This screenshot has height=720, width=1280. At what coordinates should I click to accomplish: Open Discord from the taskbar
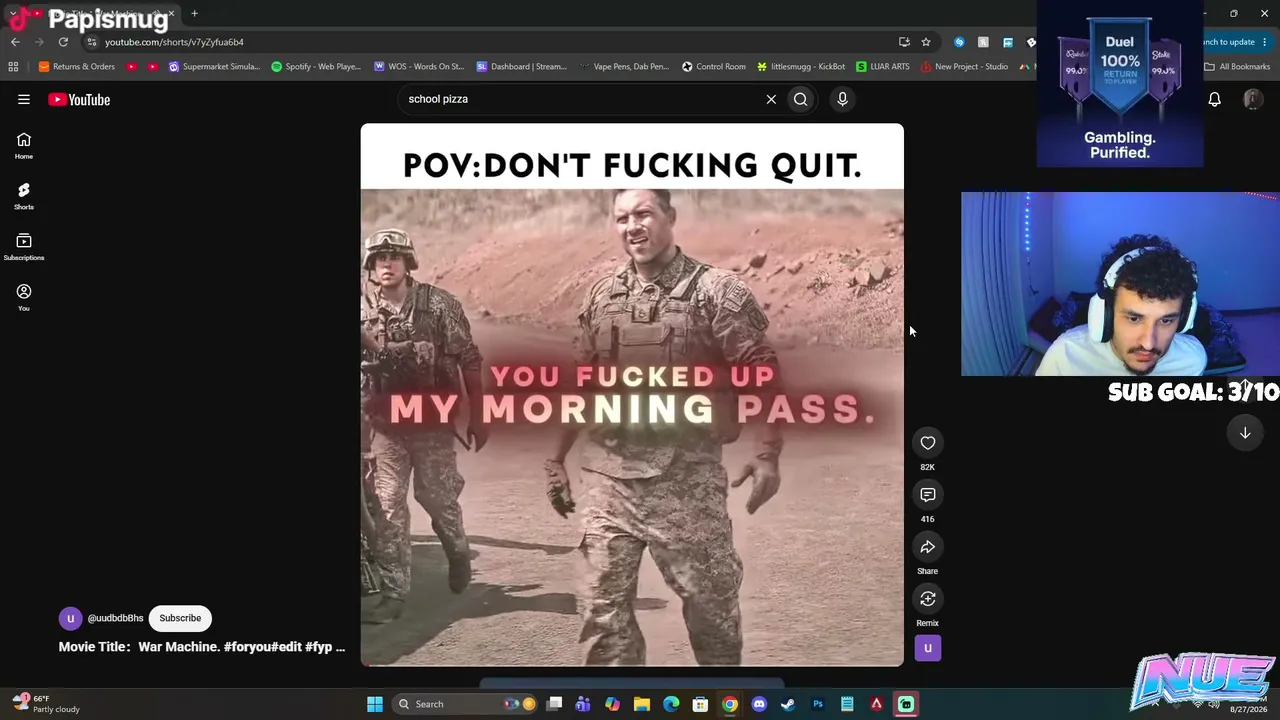tap(759, 704)
